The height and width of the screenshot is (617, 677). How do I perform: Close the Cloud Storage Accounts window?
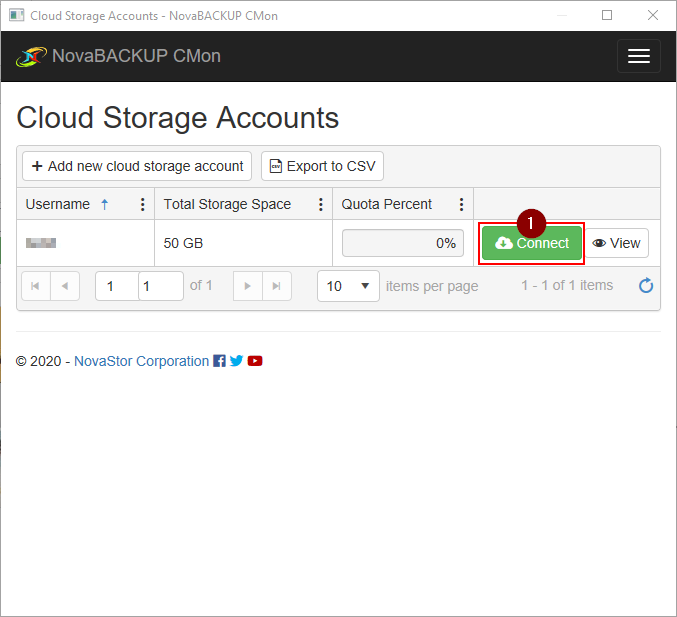653,15
